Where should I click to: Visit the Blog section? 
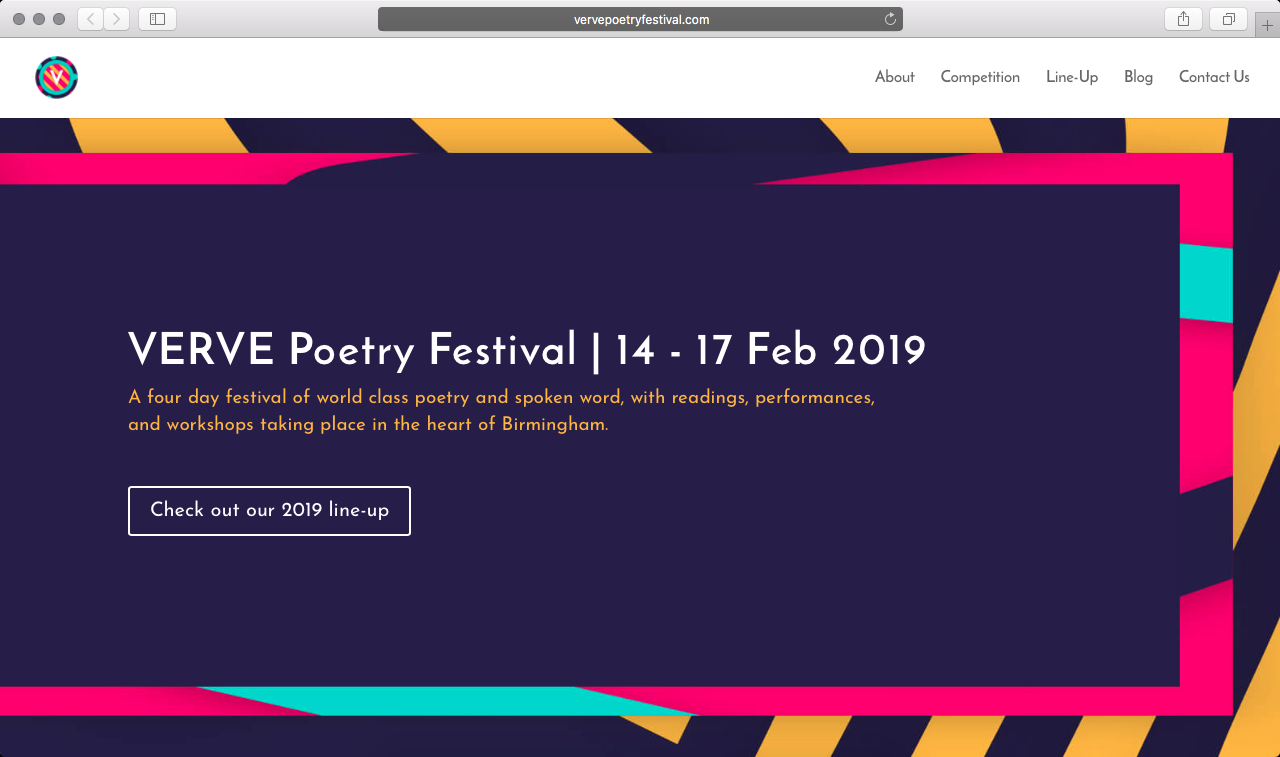1138,77
